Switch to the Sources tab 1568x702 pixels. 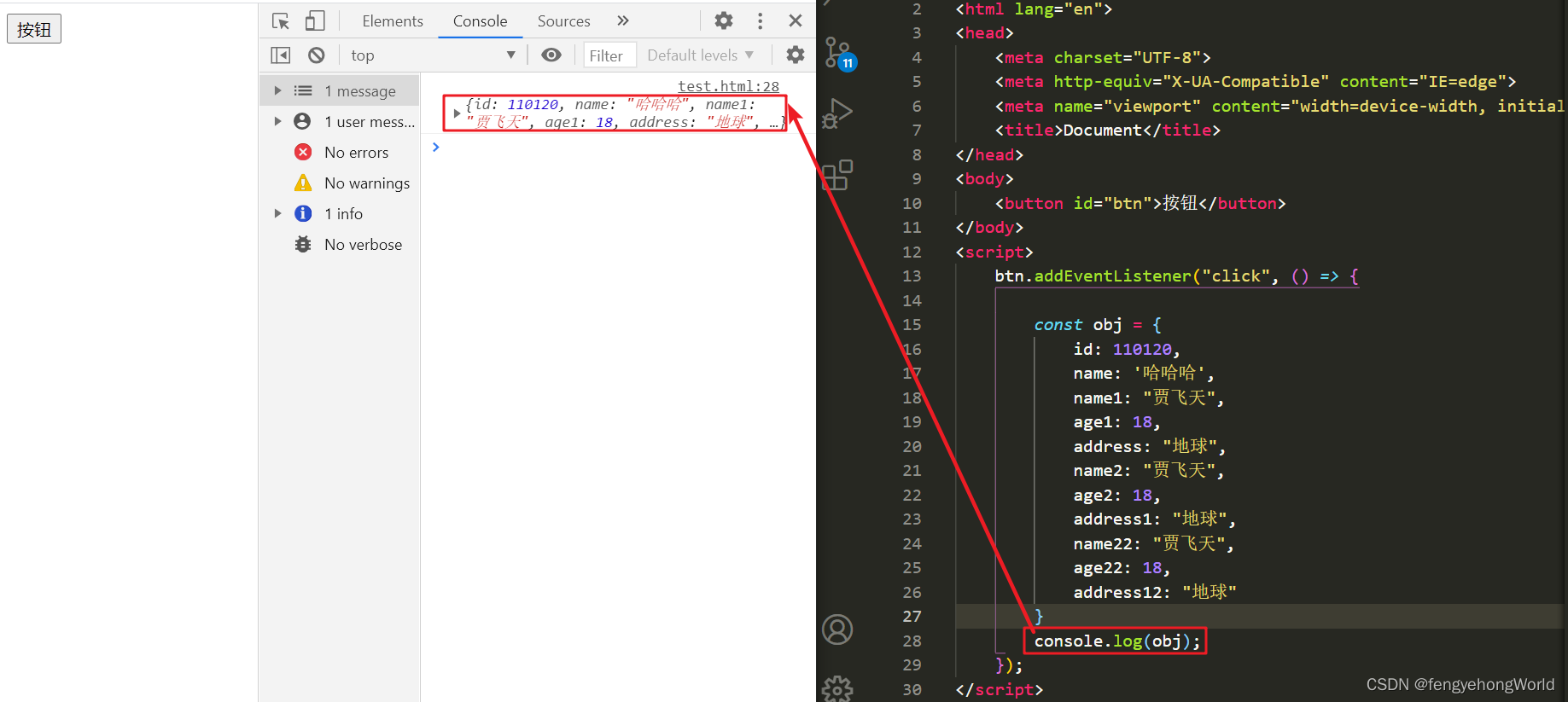[x=563, y=20]
